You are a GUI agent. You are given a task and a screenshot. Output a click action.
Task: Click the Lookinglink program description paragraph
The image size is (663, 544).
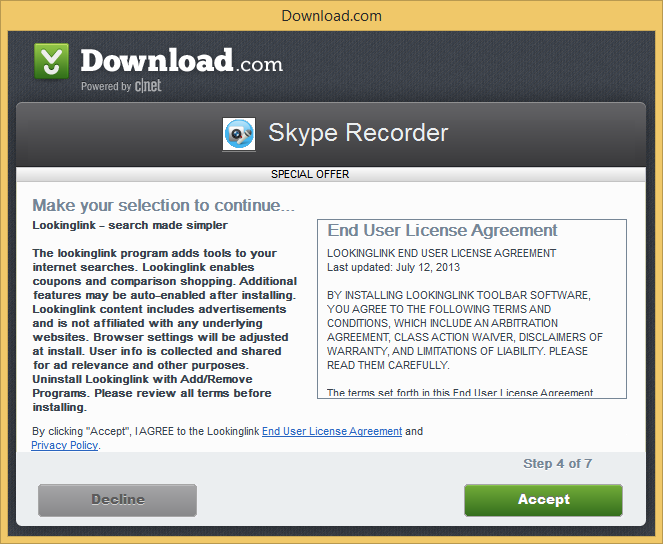click(x=165, y=330)
